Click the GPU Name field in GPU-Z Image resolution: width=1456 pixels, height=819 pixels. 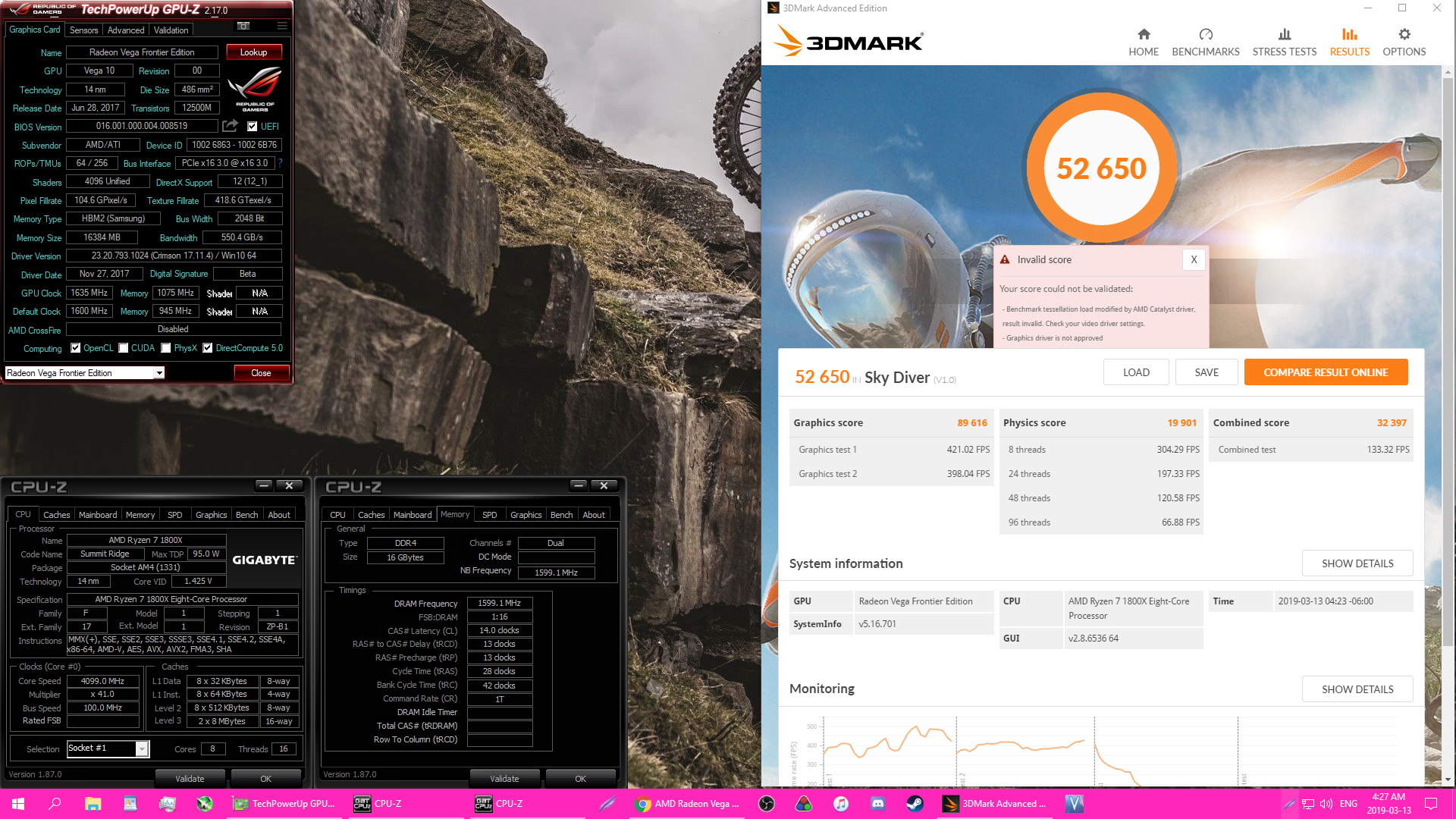click(x=142, y=52)
